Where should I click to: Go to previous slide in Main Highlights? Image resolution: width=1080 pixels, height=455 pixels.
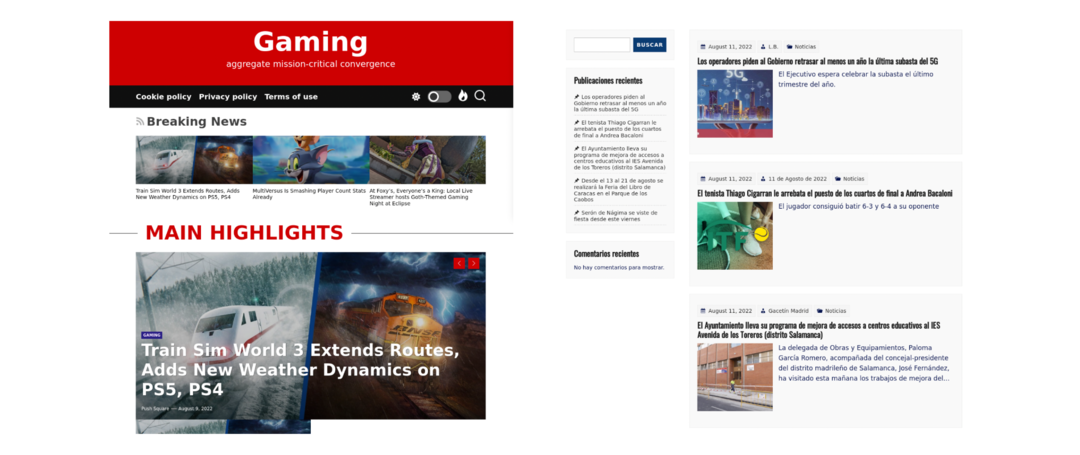click(459, 263)
